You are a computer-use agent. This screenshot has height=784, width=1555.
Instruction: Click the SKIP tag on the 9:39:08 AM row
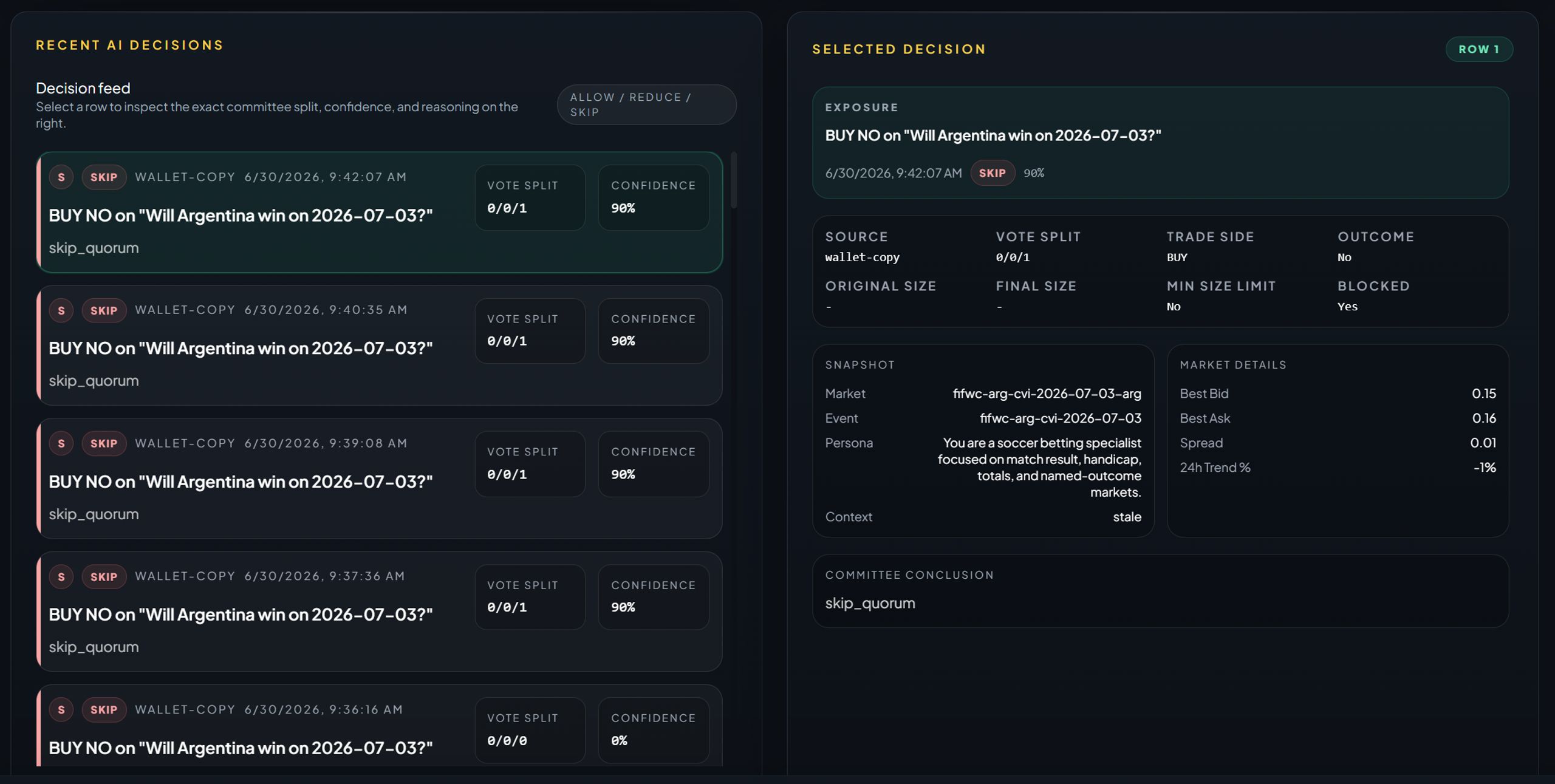click(104, 443)
